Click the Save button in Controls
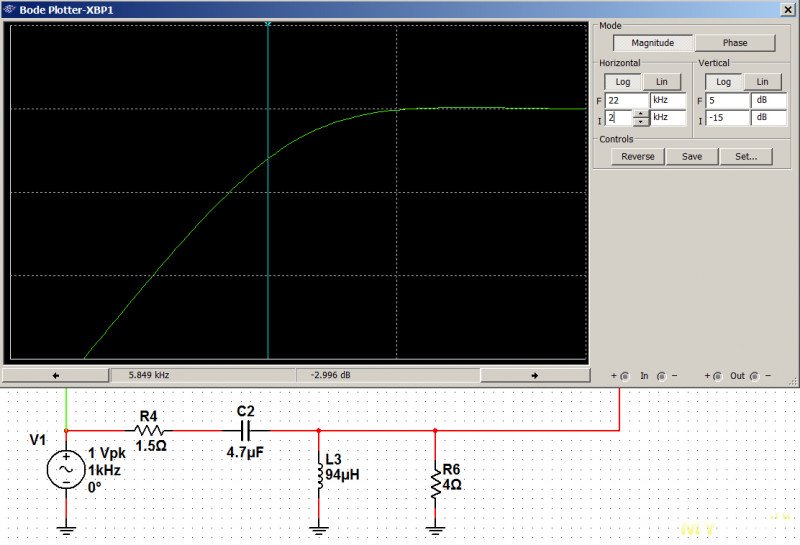 point(691,157)
